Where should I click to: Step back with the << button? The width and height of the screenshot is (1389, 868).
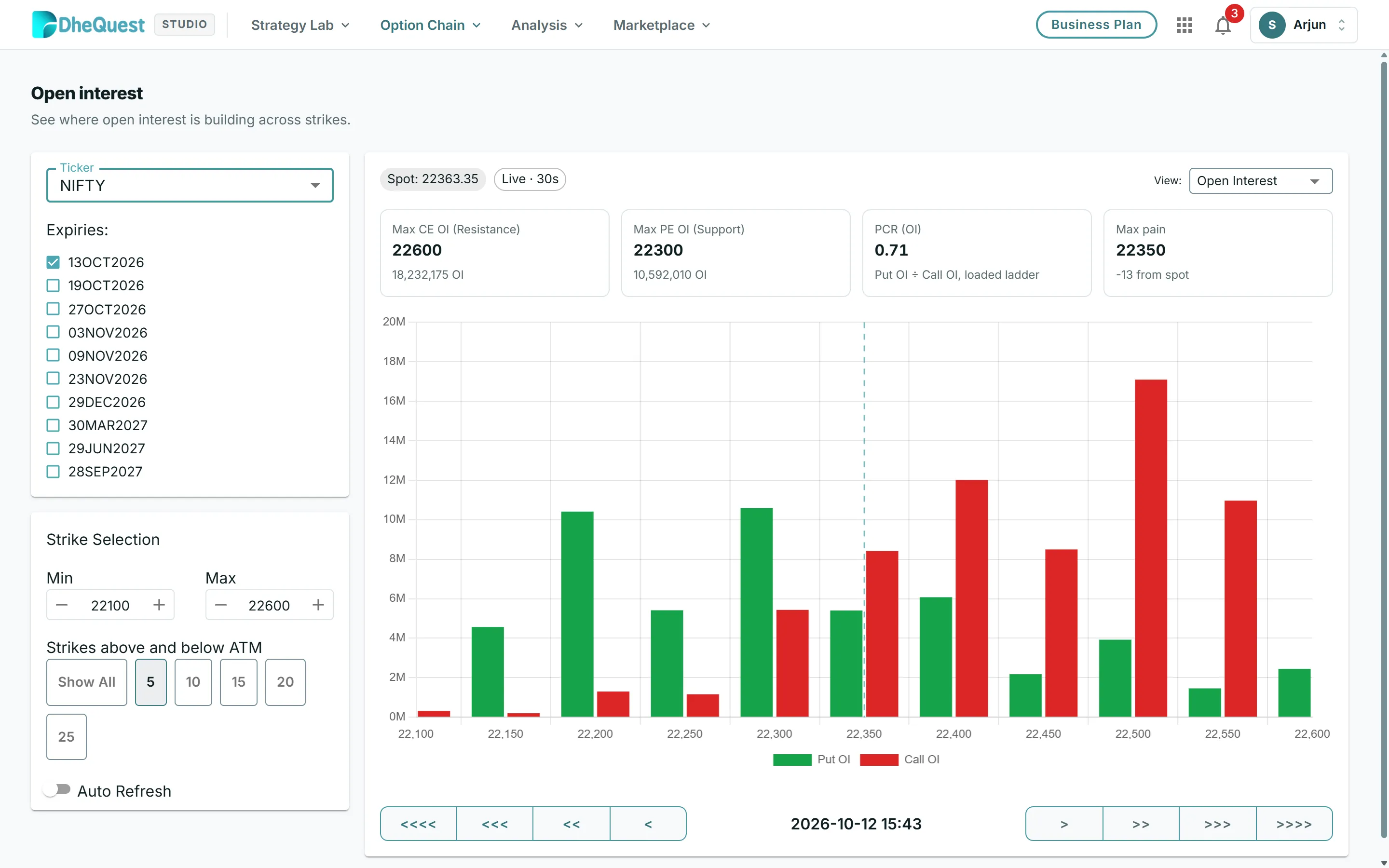click(572, 824)
